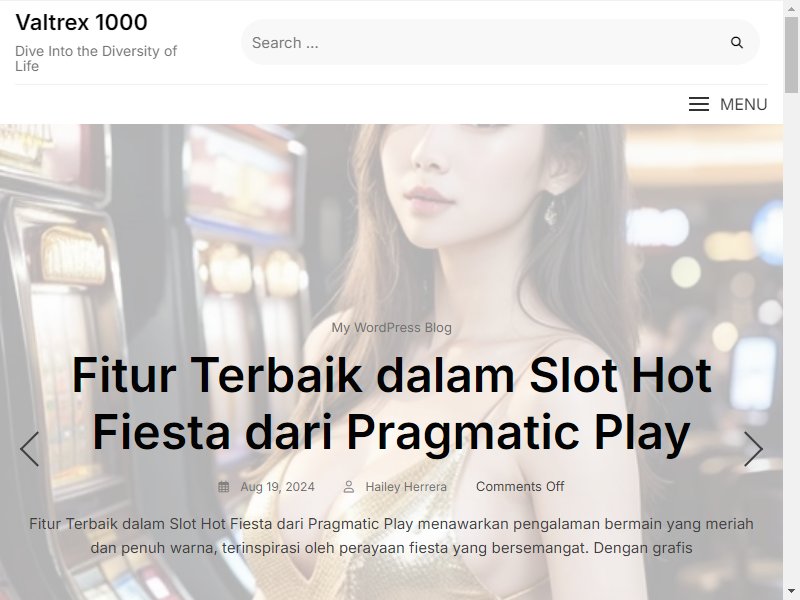Click the vertical scrollbar thumb

coord(791,55)
